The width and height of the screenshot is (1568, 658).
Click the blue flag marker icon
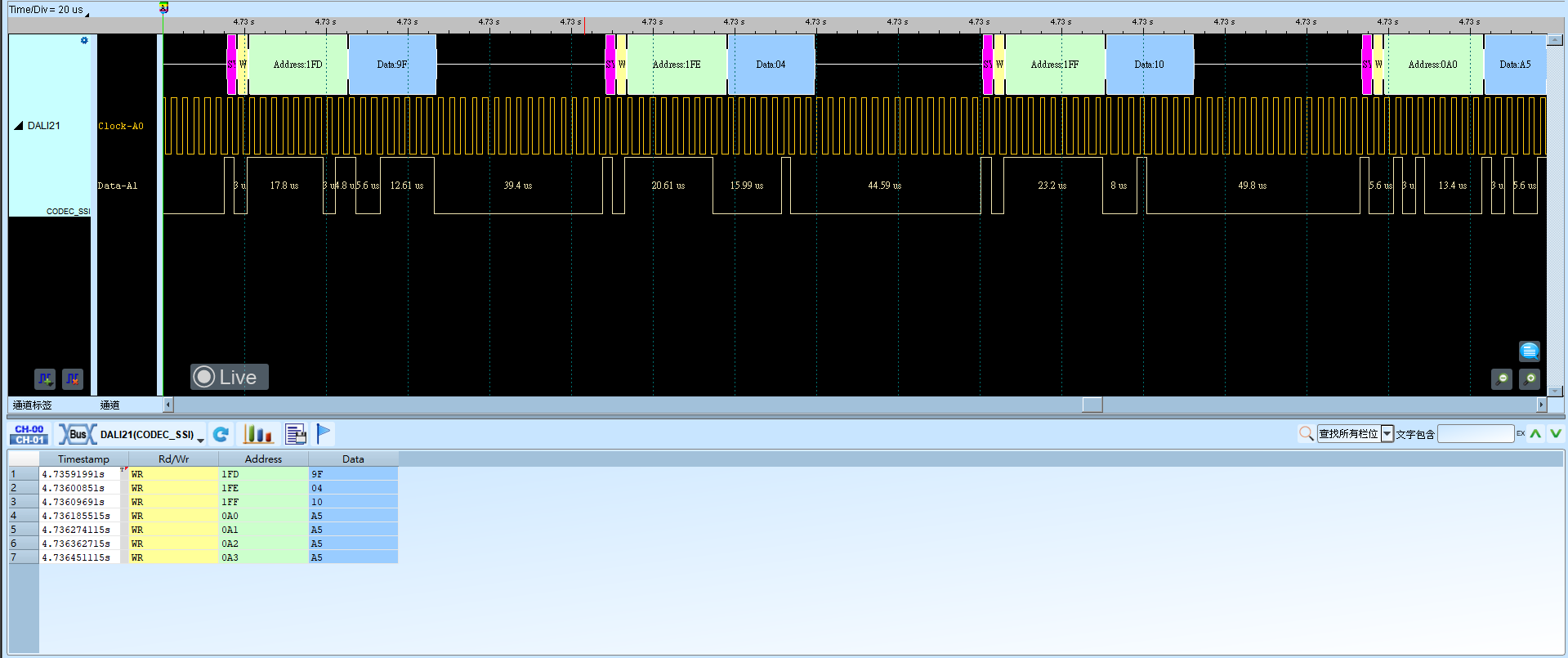coord(324,434)
